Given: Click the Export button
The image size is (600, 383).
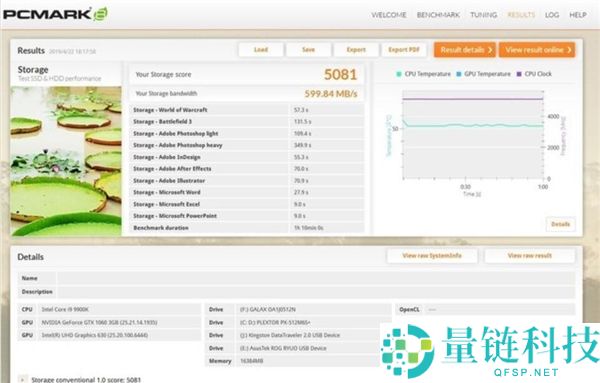Looking at the screenshot, I should coord(356,50).
